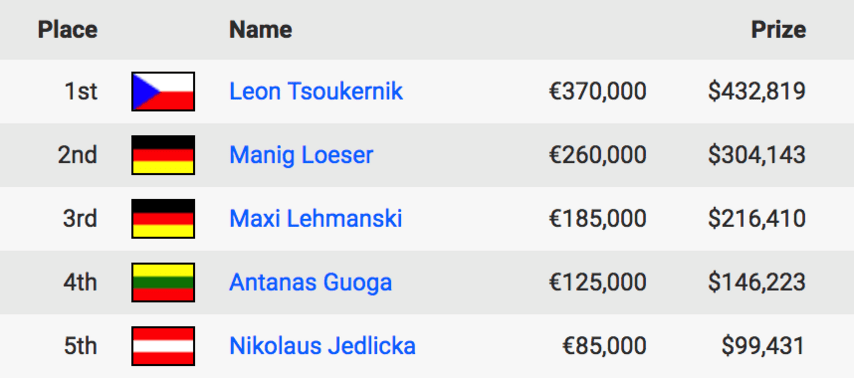This screenshot has width=854, height=378.
Task: Open Nikolaus Jedlicka's player profile link
Action: pyautogui.click(x=322, y=346)
